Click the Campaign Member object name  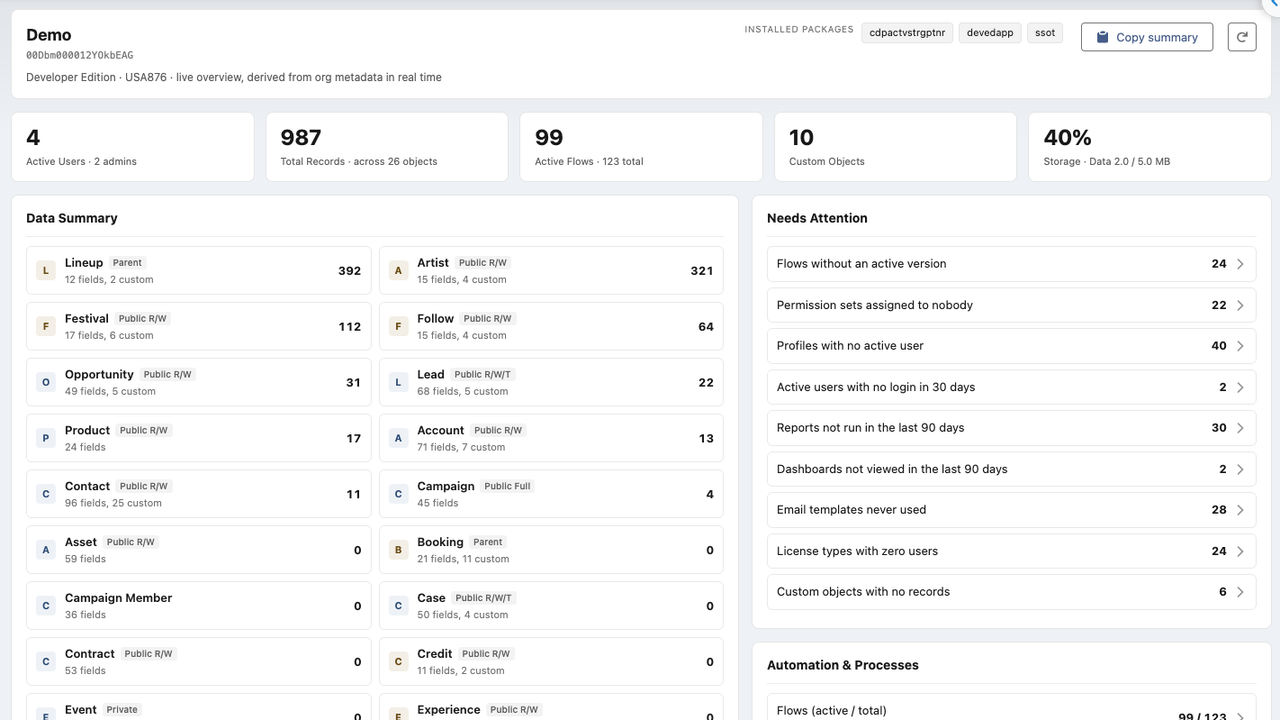point(118,598)
